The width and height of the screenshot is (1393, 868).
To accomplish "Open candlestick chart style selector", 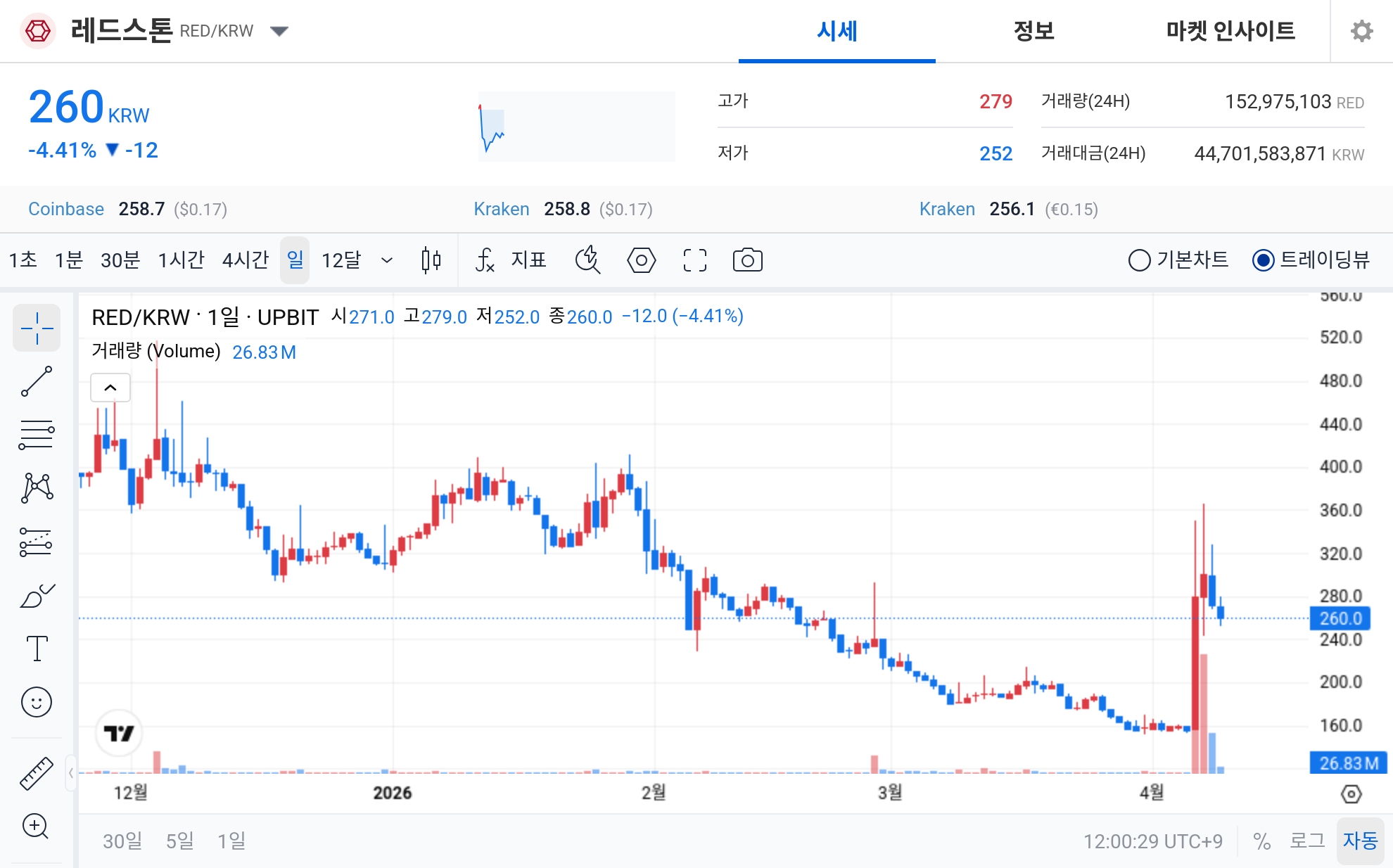I will click(431, 260).
